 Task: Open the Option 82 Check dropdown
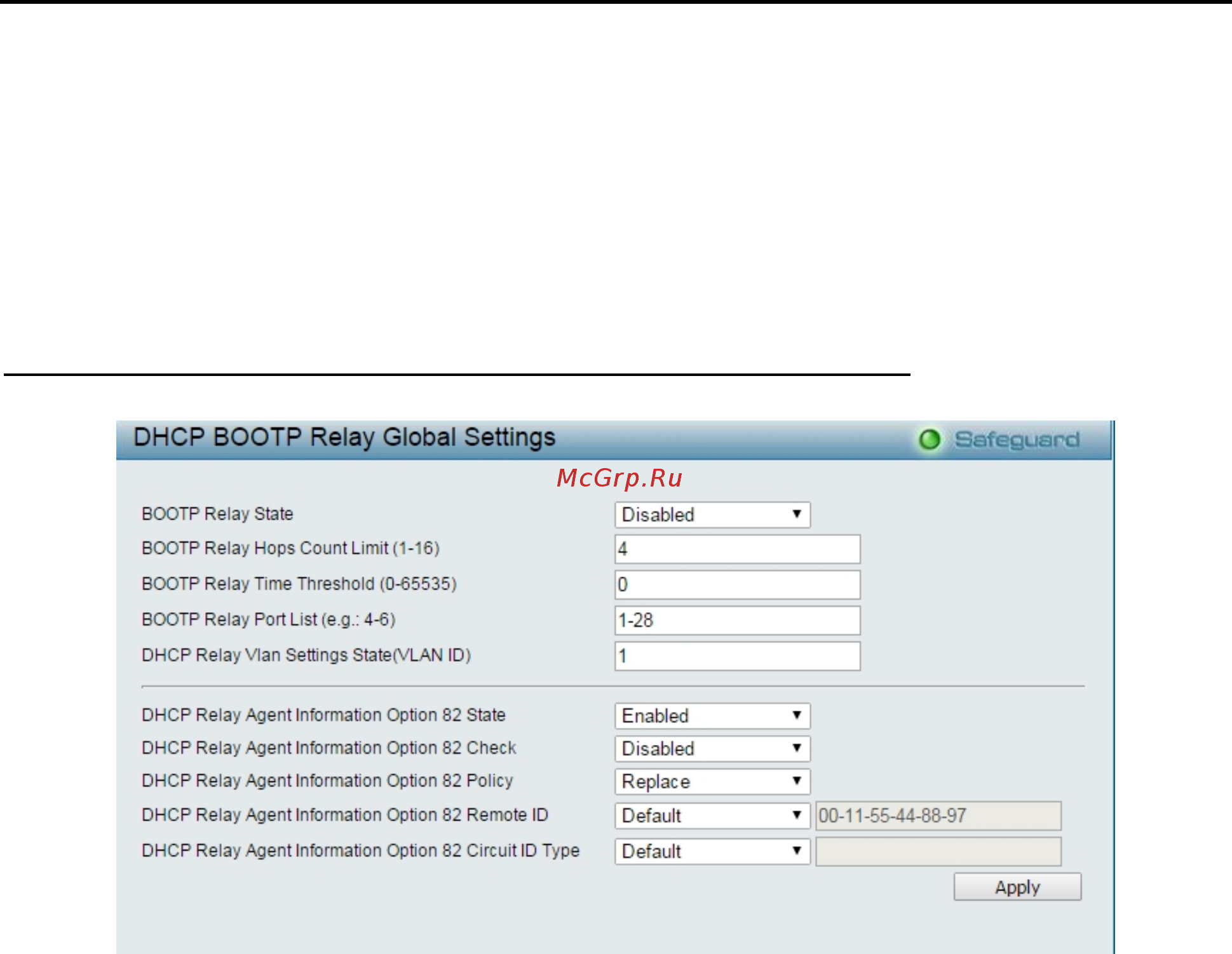712,749
